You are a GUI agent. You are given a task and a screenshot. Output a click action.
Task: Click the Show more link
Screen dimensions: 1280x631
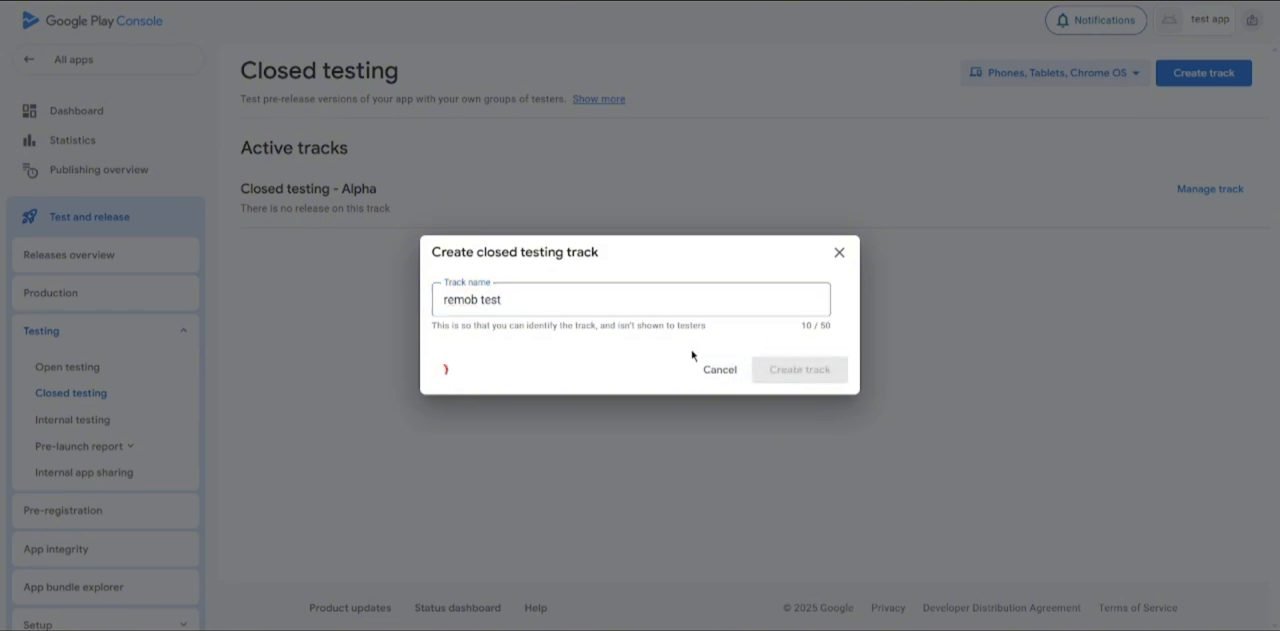point(599,99)
